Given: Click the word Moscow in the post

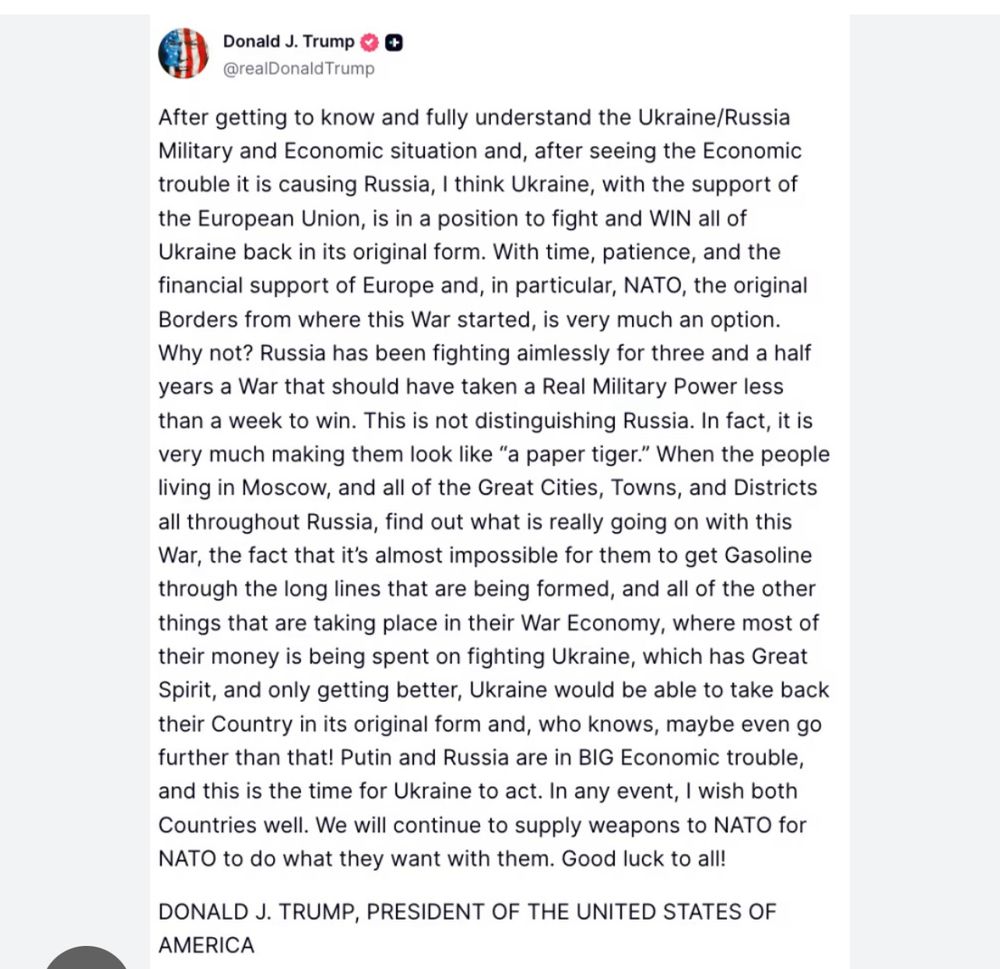Looking at the screenshot, I should 286,487.
